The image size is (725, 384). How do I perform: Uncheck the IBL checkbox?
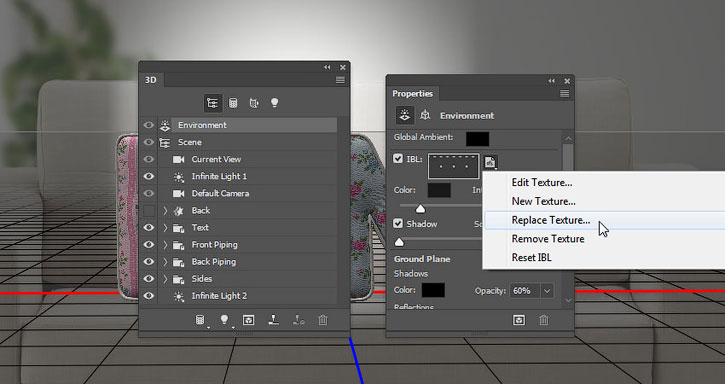pyautogui.click(x=398, y=159)
